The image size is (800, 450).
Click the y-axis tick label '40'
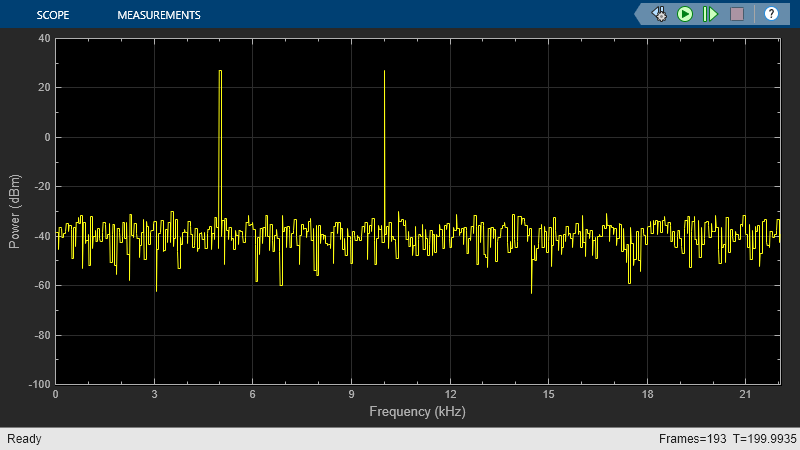coord(44,38)
